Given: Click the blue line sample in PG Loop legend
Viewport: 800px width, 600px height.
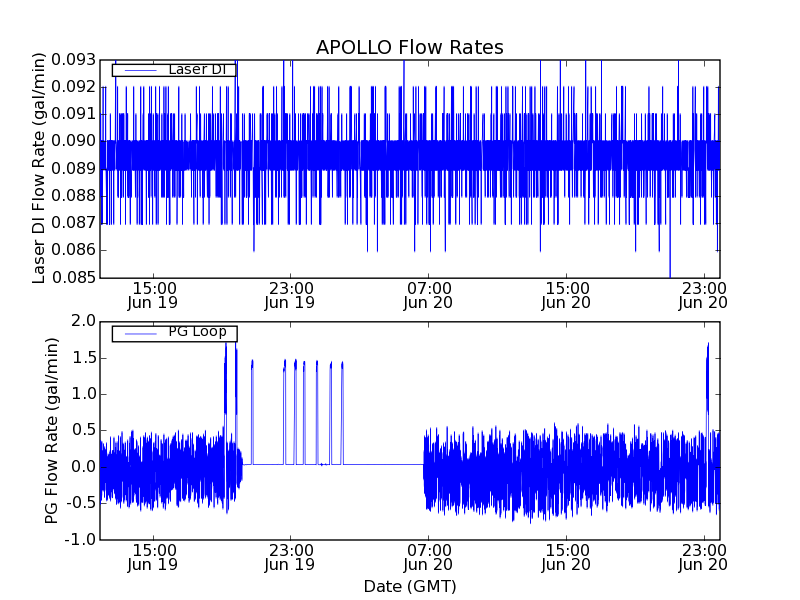Looking at the screenshot, I should pyautogui.click(x=139, y=333).
